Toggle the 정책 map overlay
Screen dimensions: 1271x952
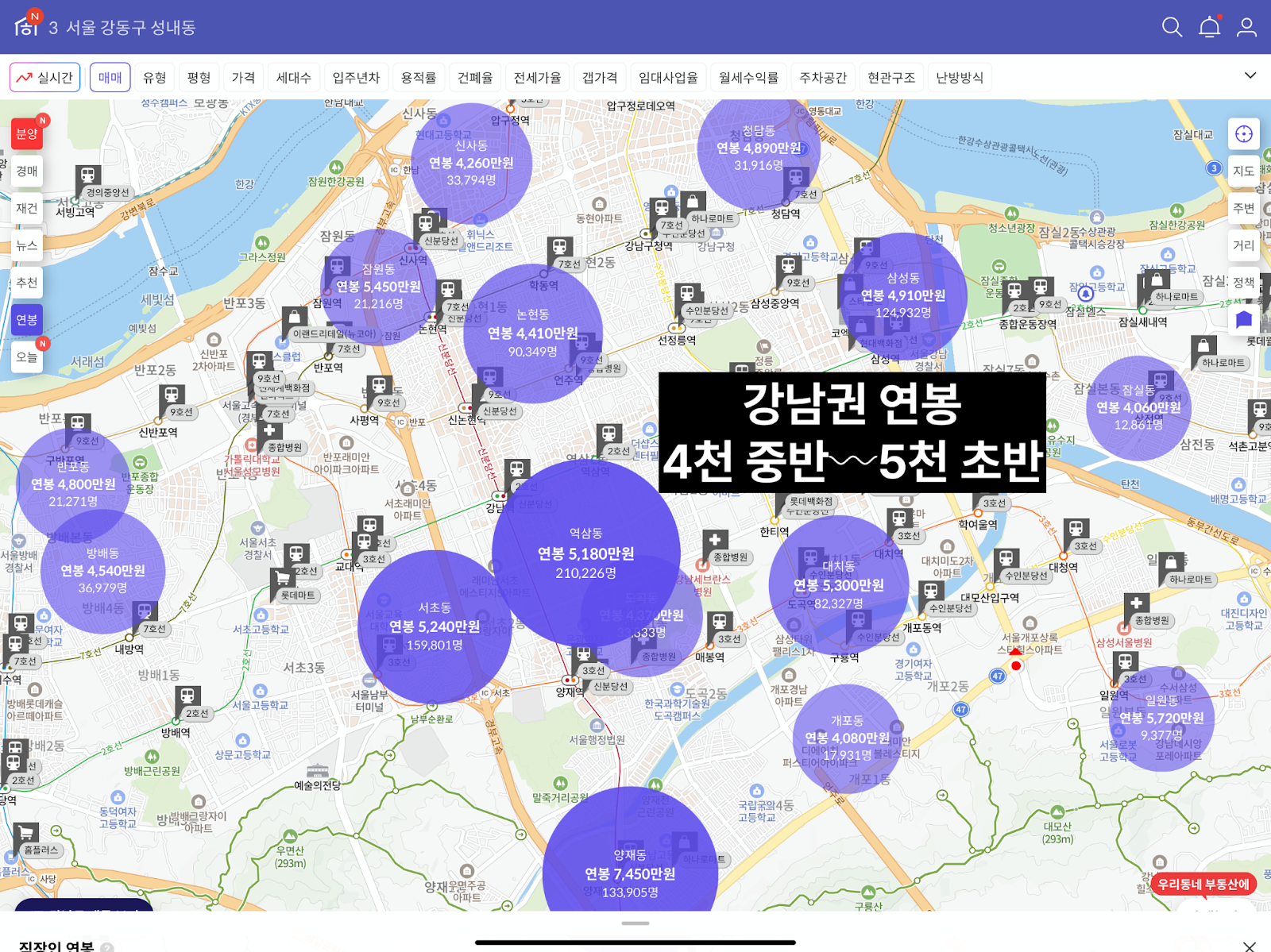tap(1244, 283)
